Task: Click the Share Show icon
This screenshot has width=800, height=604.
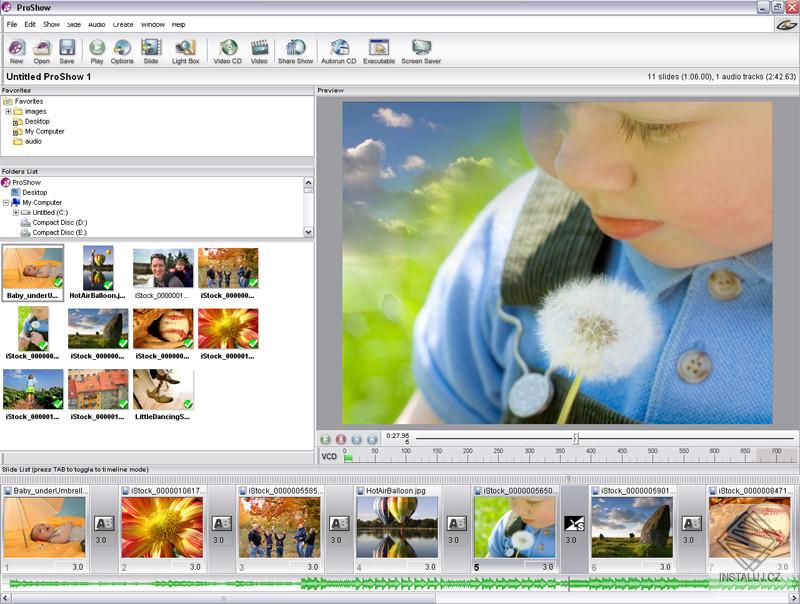Action: coord(295,52)
